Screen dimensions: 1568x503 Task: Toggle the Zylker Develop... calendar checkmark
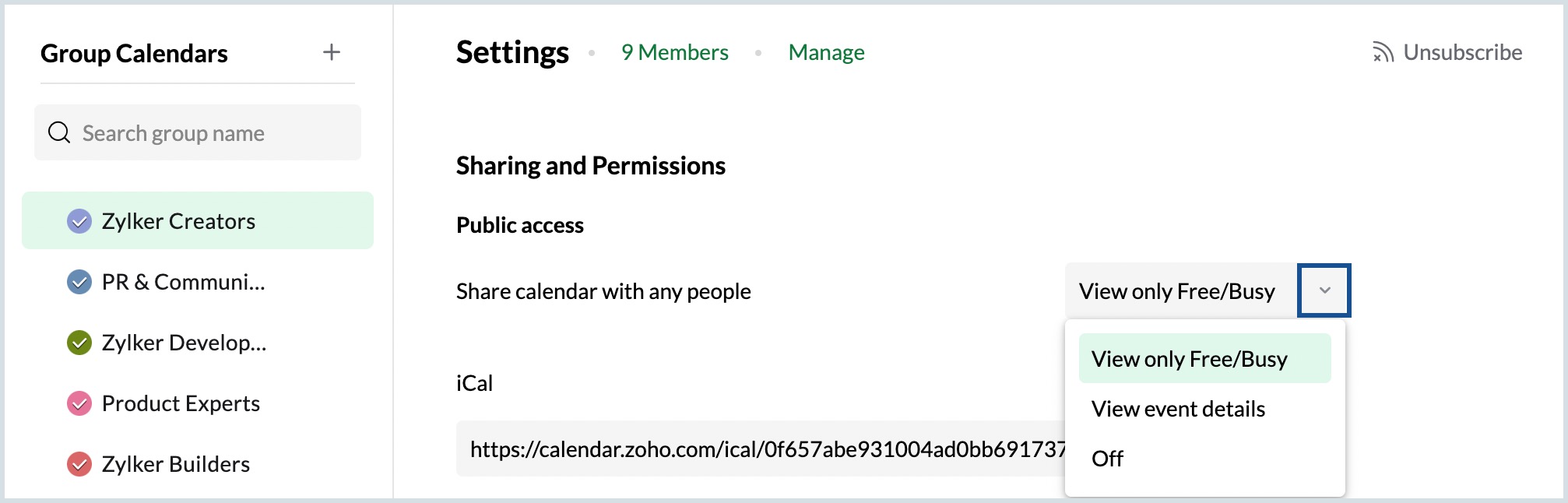[79, 343]
